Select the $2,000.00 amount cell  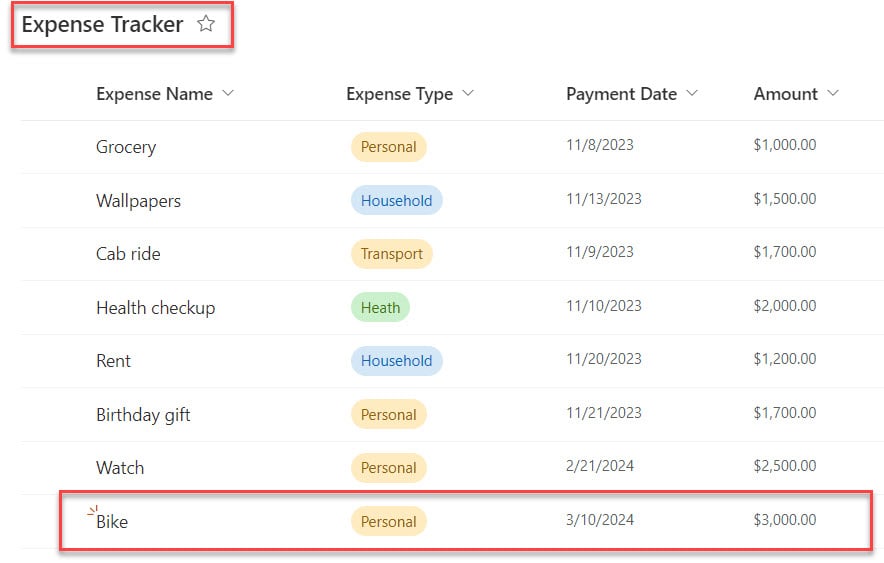click(785, 306)
